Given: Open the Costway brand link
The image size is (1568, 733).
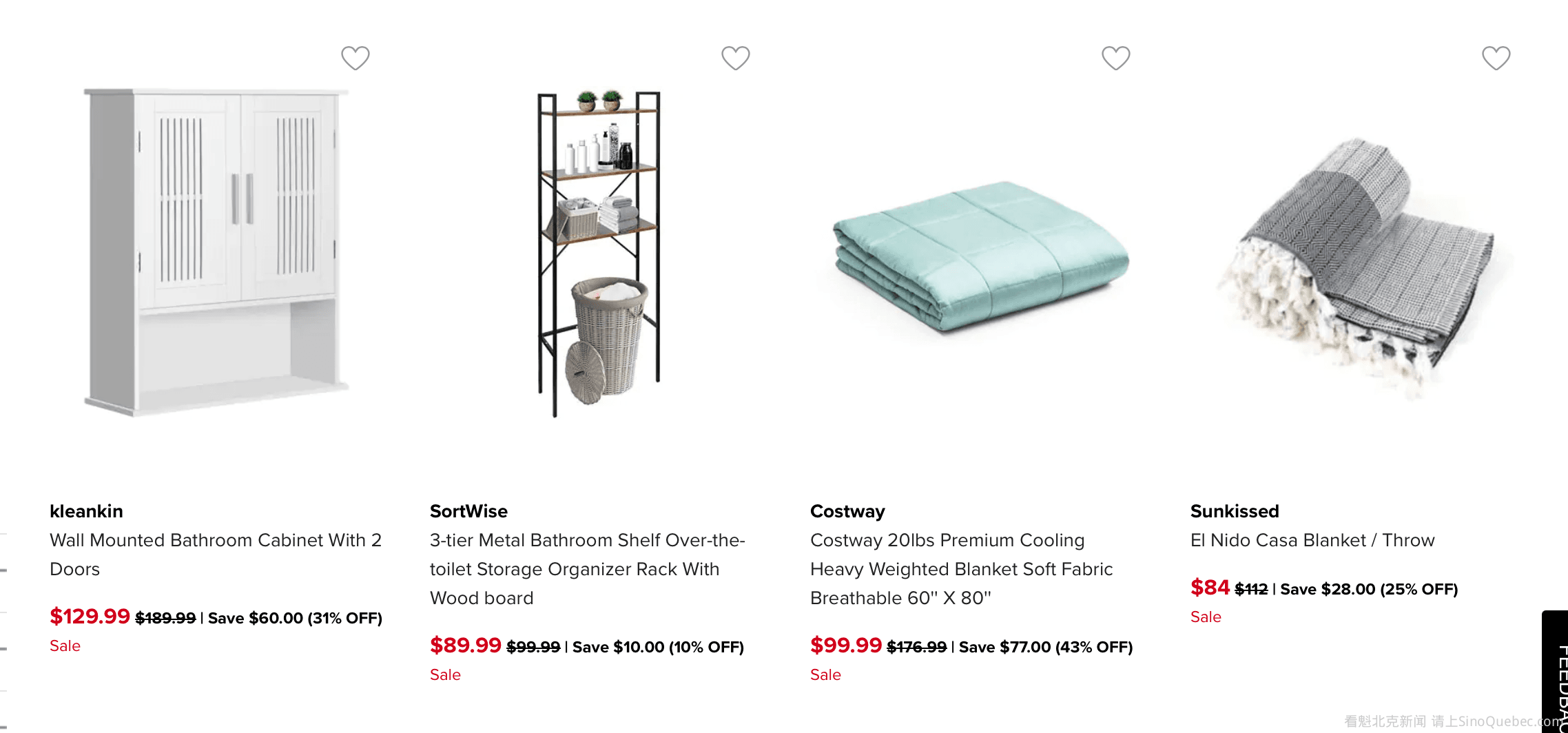Looking at the screenshot, I should click(847, 511).
